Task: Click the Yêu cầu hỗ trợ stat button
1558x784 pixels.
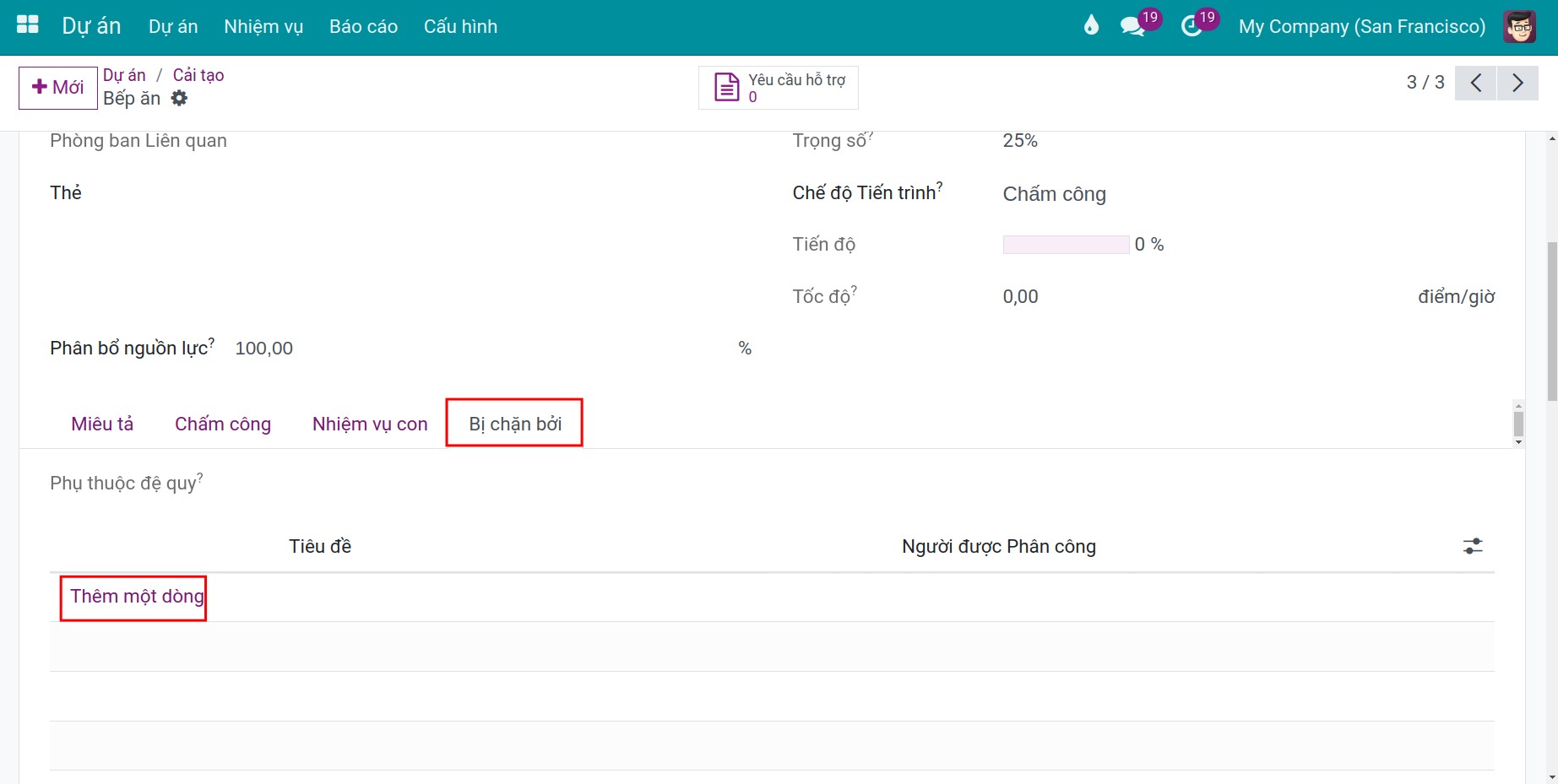Action: point(779,87)
